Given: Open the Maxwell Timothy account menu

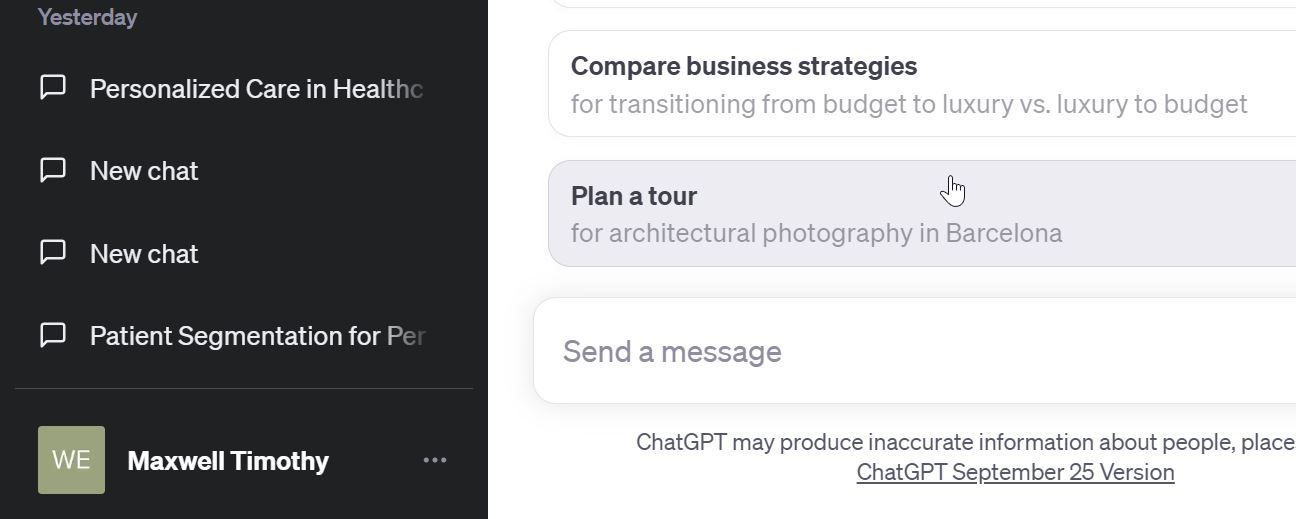Looking at the screenshot, I should click(x=228, y=461).
